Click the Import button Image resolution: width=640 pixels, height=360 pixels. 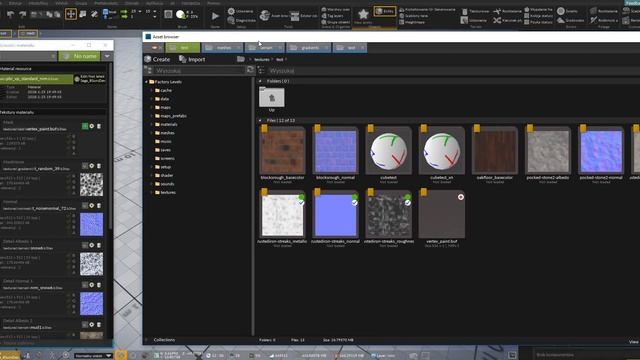click(x=192, y=59)
